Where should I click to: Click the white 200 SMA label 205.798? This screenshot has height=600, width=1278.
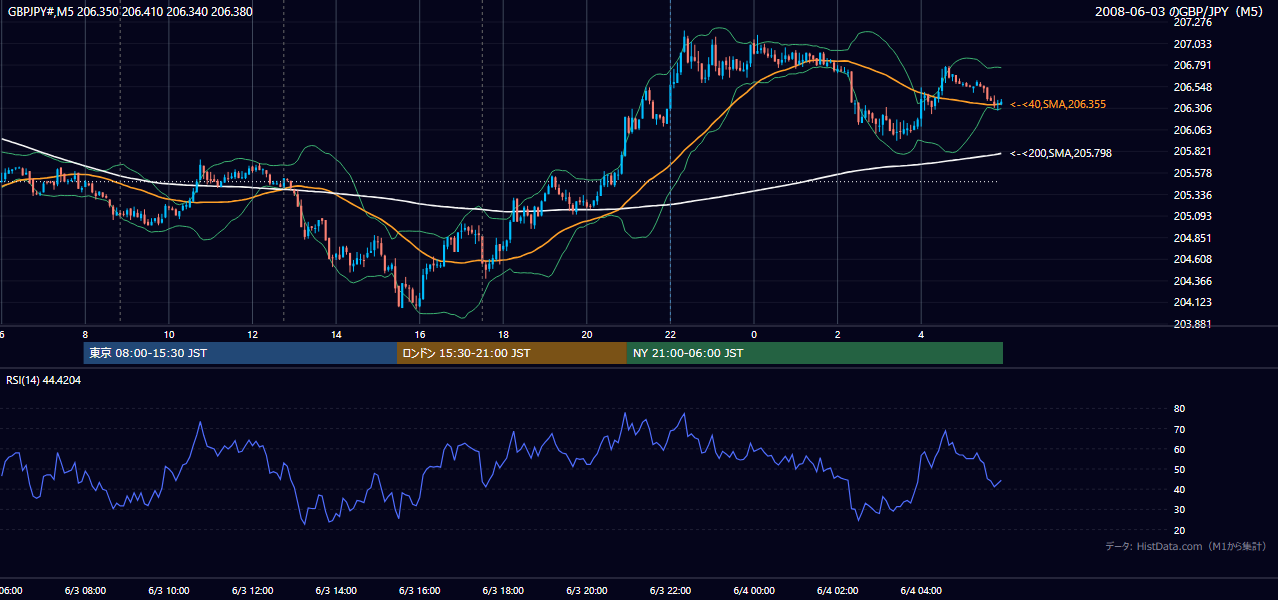point(1061,153)
